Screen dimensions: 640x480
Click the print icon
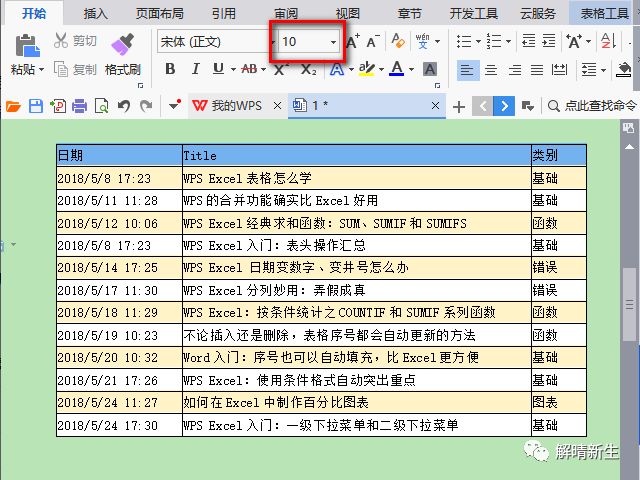point(80,106)
